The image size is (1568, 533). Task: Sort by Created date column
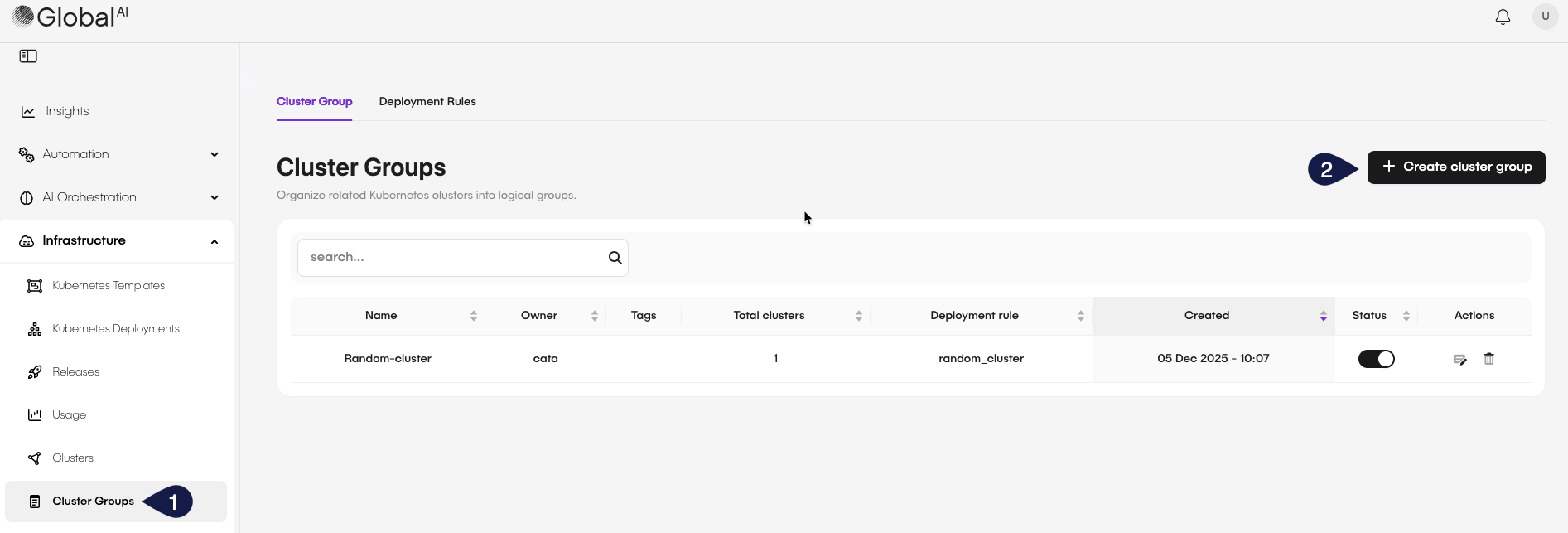(1323, 316)
